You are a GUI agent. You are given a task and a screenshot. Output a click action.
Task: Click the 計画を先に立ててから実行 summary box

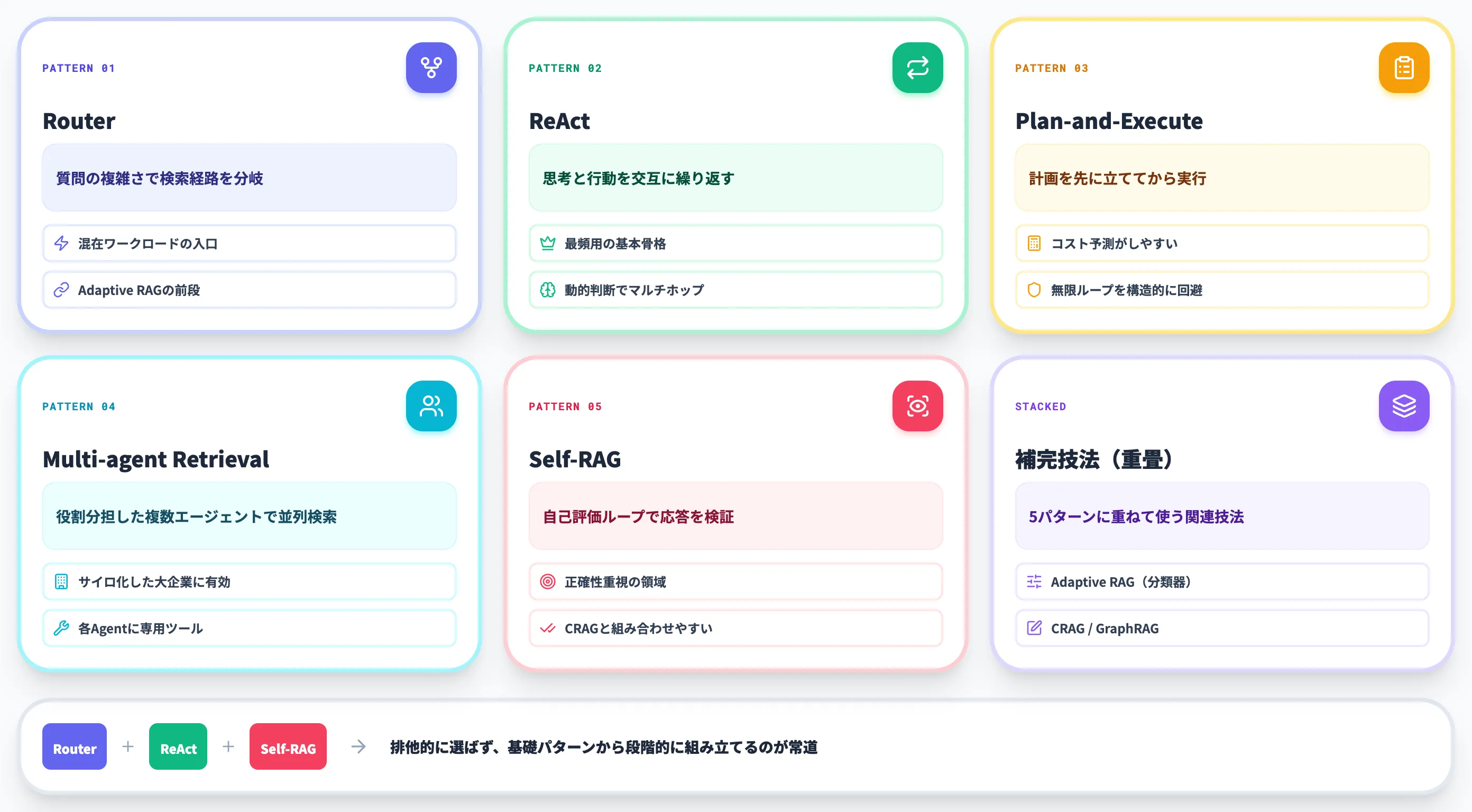coord(1222,178)
